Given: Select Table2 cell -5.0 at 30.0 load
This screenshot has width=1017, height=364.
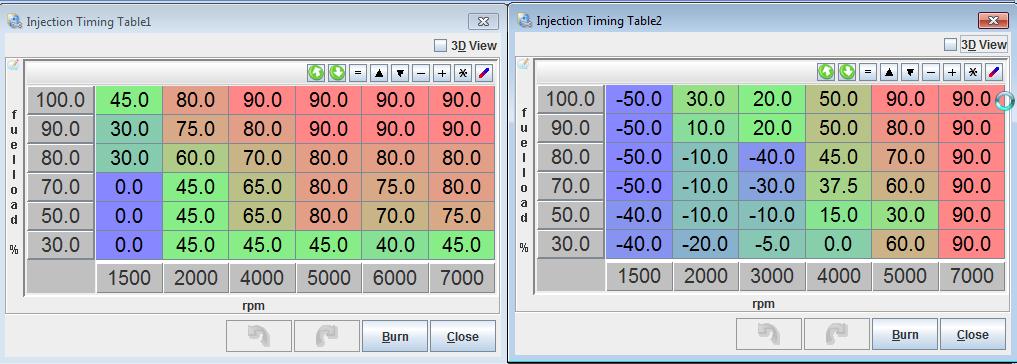Looking at the screenshot, I should click(771, 244).
